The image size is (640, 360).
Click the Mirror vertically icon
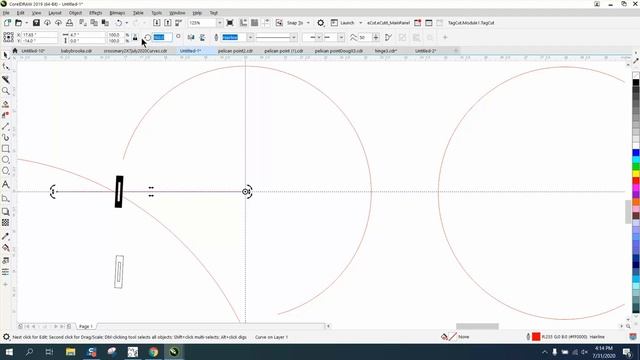pos(202,38)
